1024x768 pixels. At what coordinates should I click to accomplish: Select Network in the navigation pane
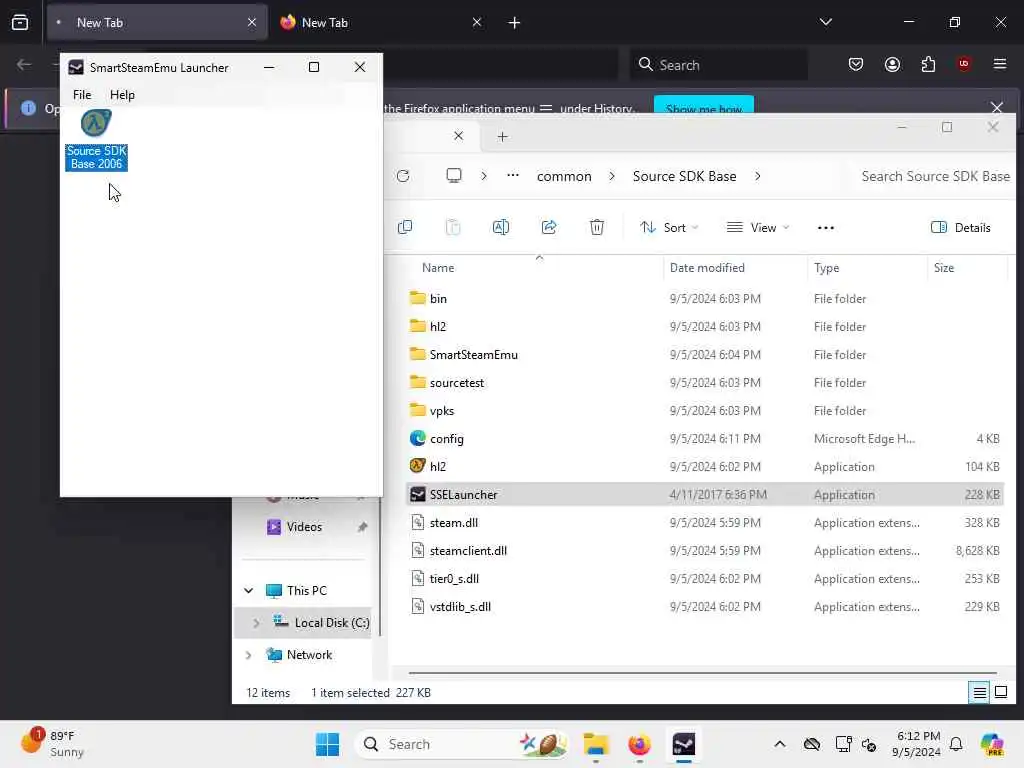click(x=310, y=655)
